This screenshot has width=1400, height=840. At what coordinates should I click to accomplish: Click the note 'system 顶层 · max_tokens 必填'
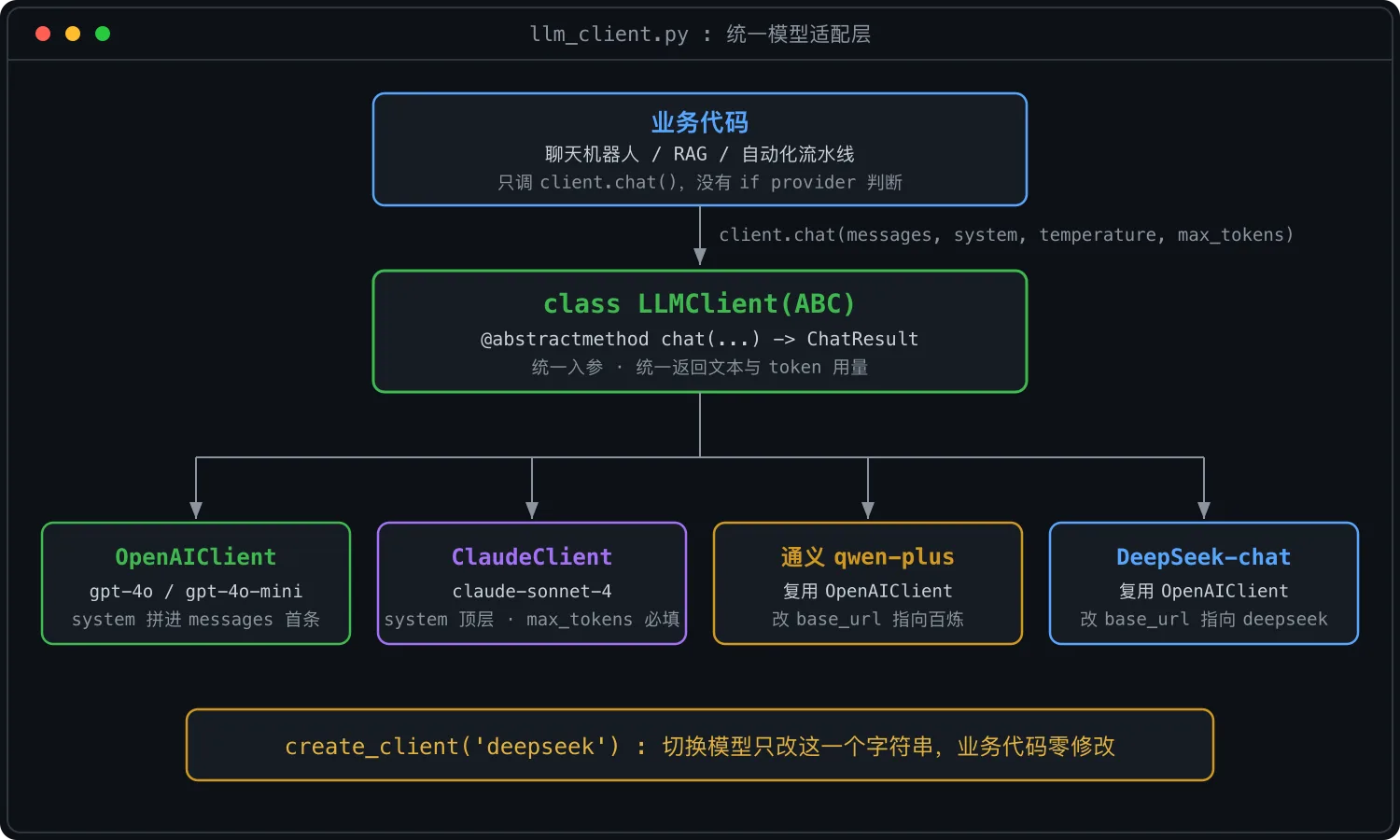coord(532,619)
